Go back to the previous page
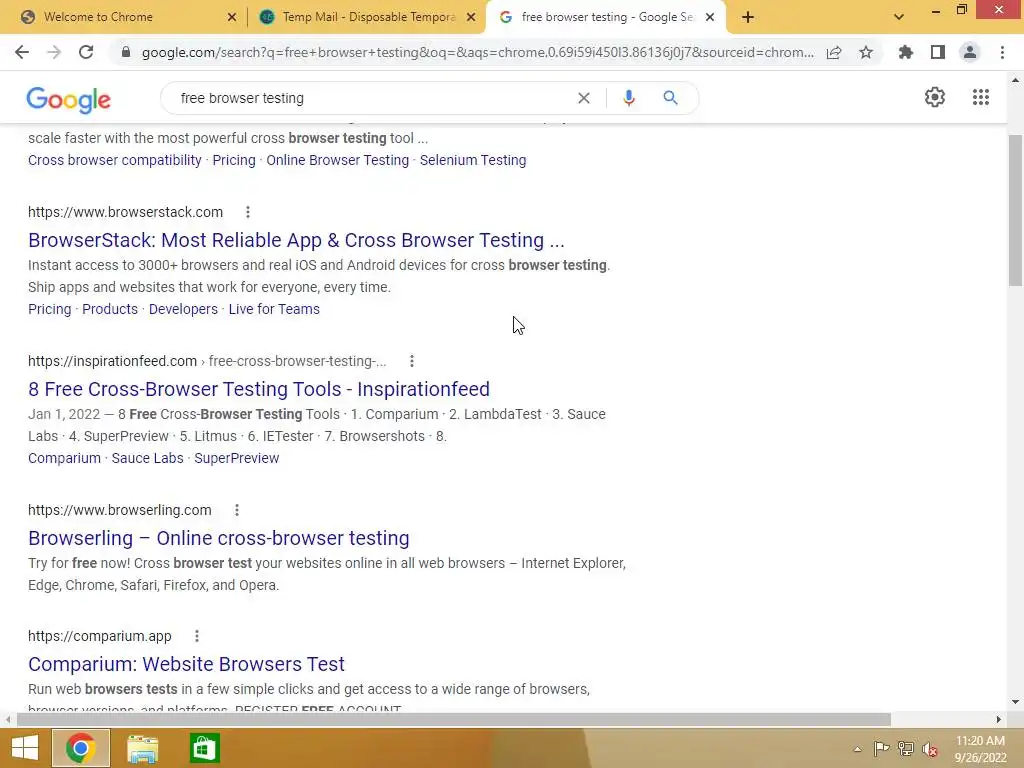This screenshot has height=768, width=1024. [x=22, y=52]
